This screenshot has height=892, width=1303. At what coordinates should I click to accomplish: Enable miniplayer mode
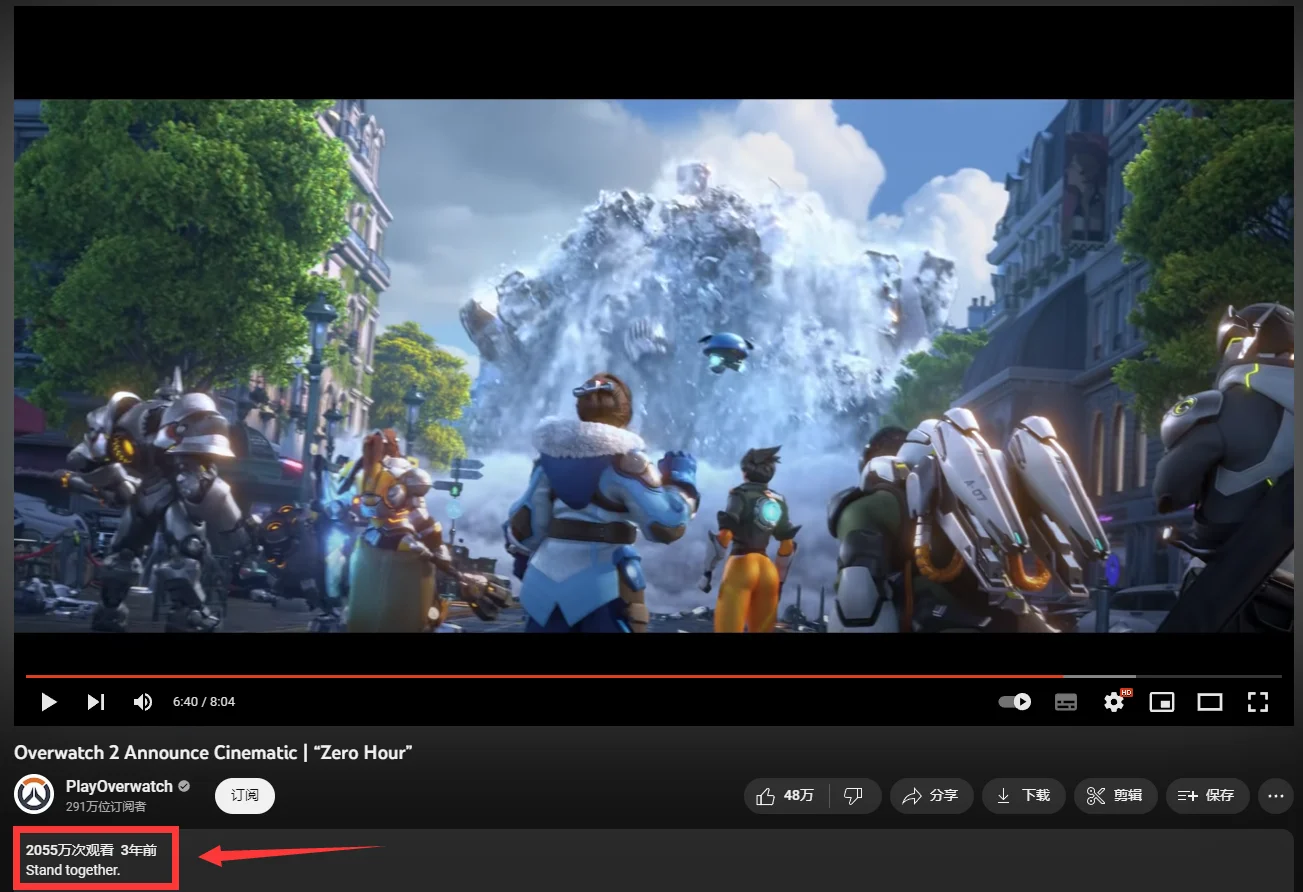pos(1162,702)
